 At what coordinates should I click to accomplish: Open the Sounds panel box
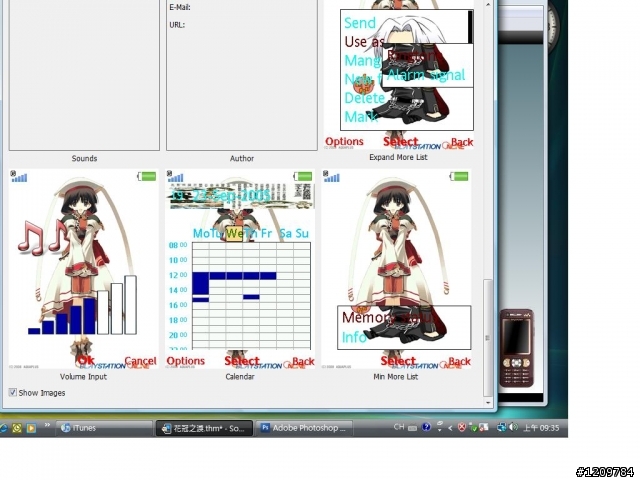(x=84, y=75)
